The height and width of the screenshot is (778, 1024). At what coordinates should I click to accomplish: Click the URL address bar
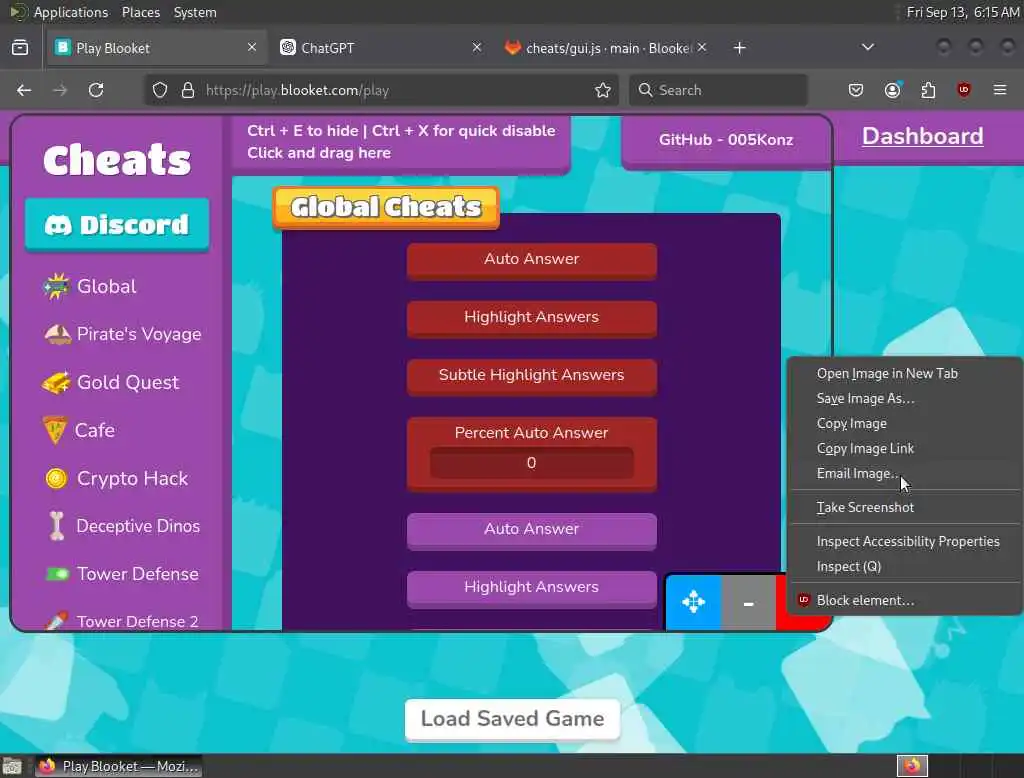coord(381,90)
